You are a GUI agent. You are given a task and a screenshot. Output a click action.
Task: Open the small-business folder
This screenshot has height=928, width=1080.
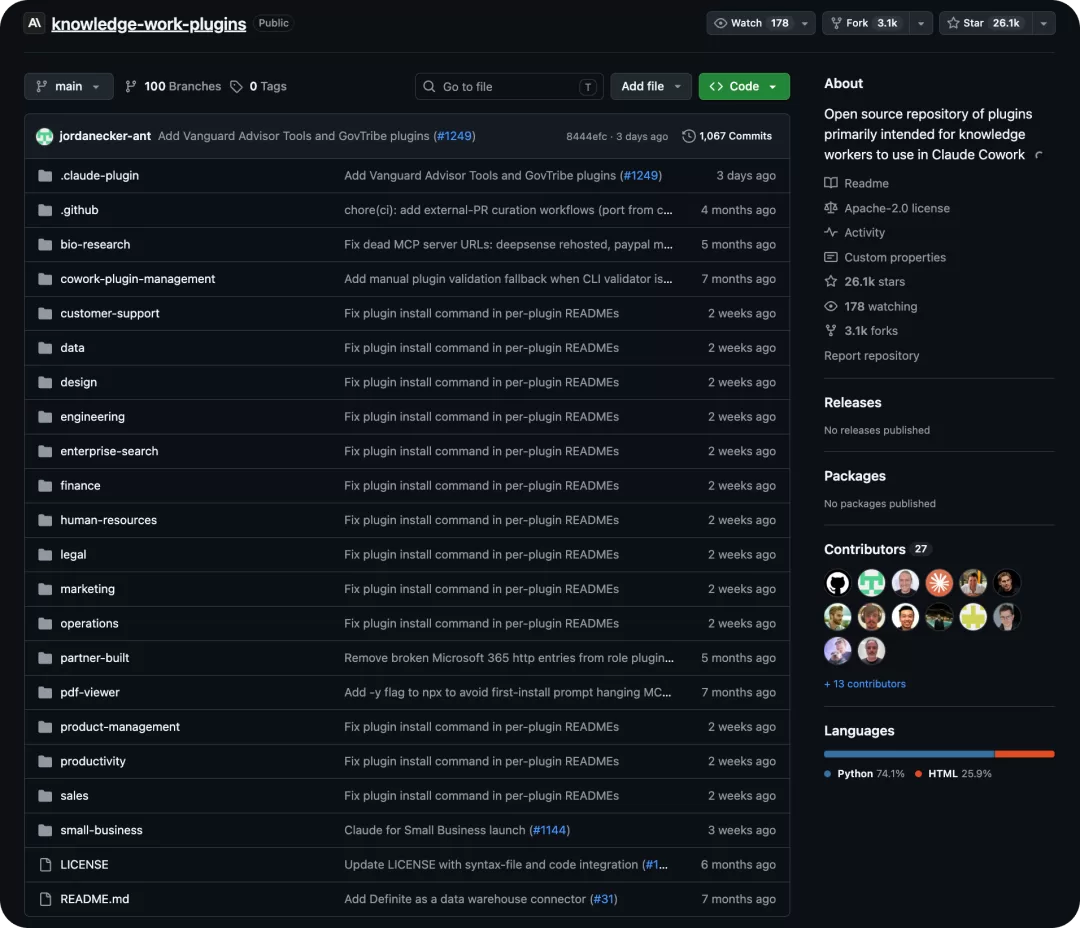[101, 830]
